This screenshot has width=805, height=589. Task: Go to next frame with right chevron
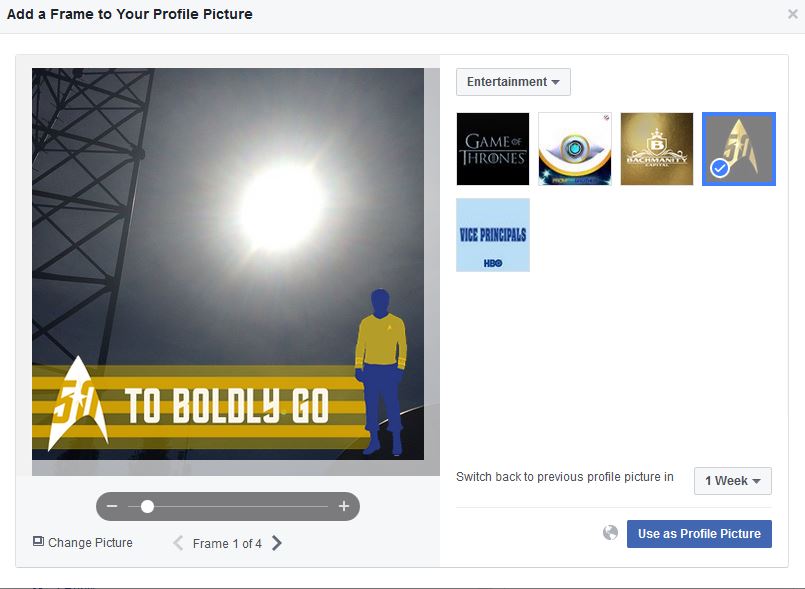pos(277,543)
